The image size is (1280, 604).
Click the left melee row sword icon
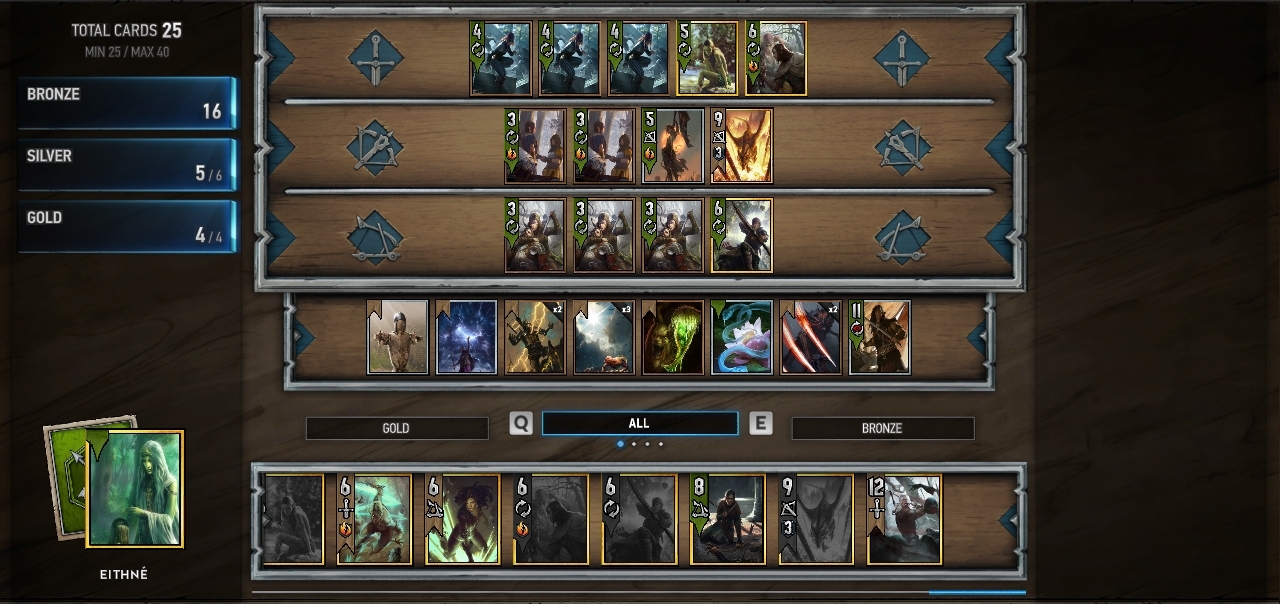click(x=376, y=58)
